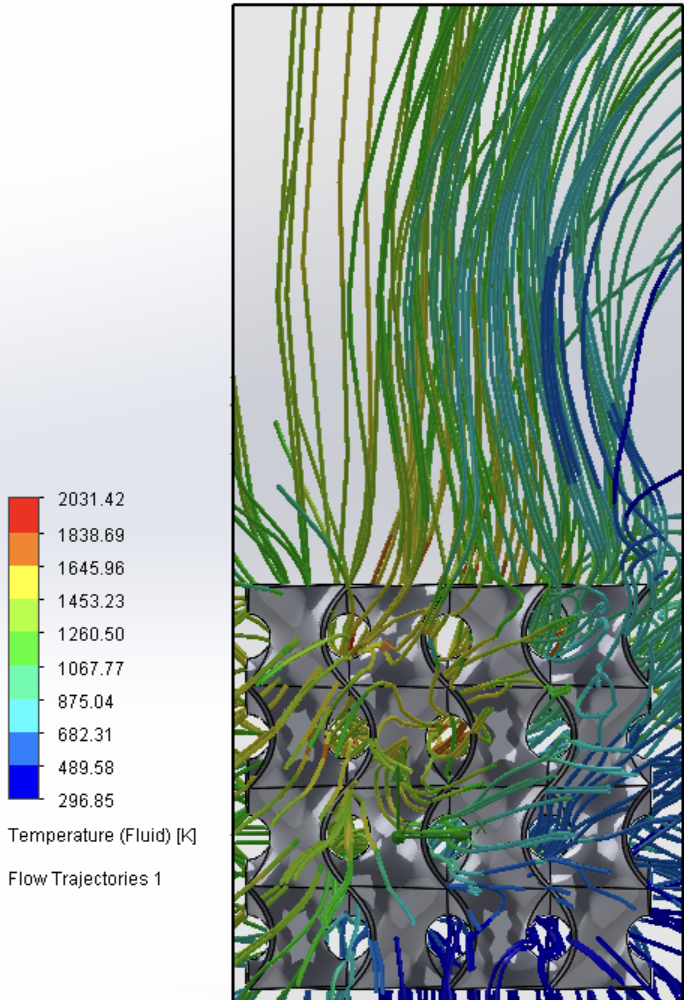Click the cyan legend segment near 875.04
Screen dimensions: 684x1000
click(24, 716)
